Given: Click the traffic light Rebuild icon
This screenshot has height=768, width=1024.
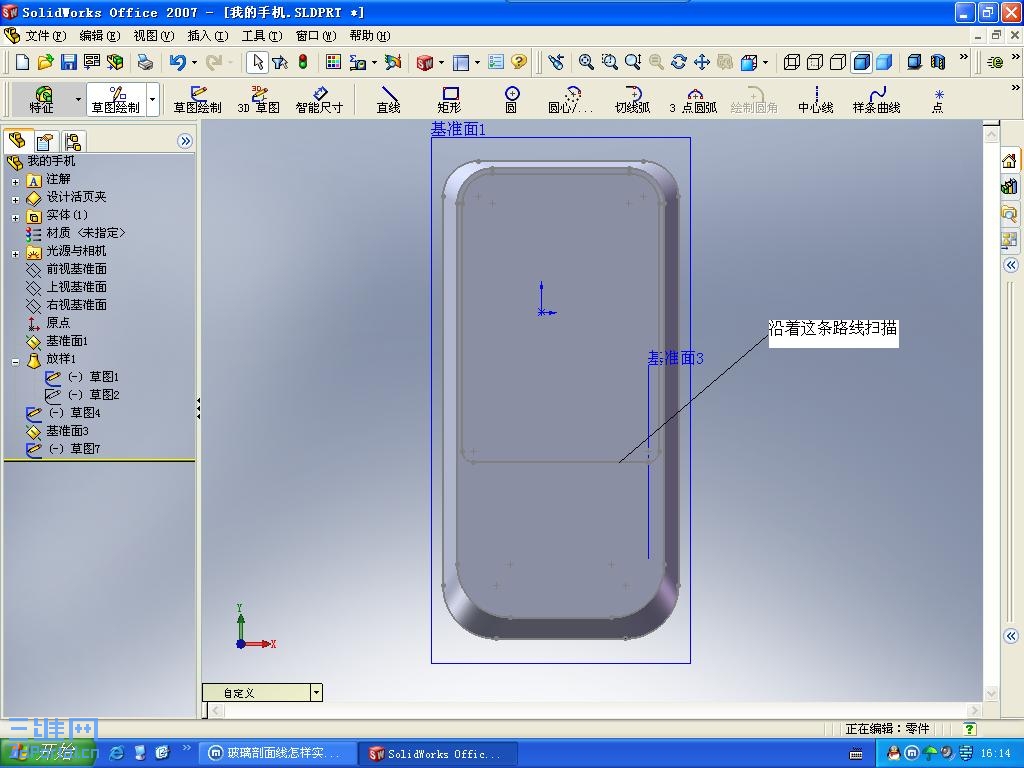Looking at the screenshot, I should point(303,62).
